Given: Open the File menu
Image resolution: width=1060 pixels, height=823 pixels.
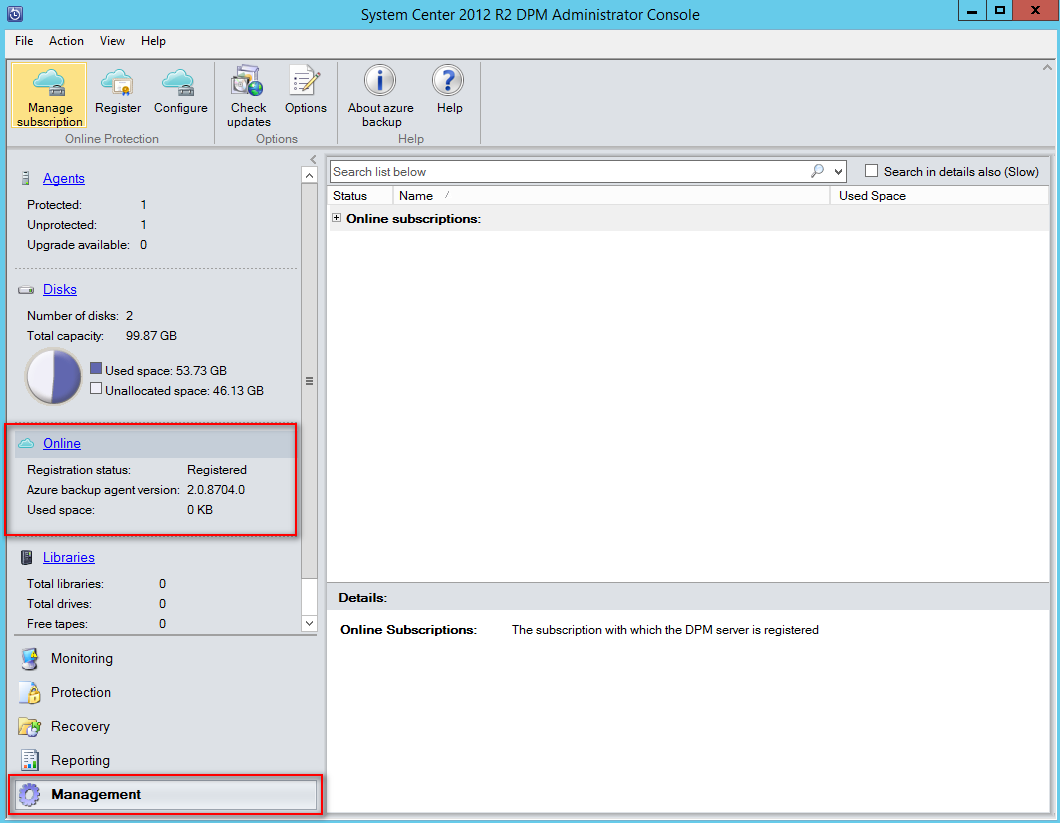Looking at the screenshot, I should (24, 41).
